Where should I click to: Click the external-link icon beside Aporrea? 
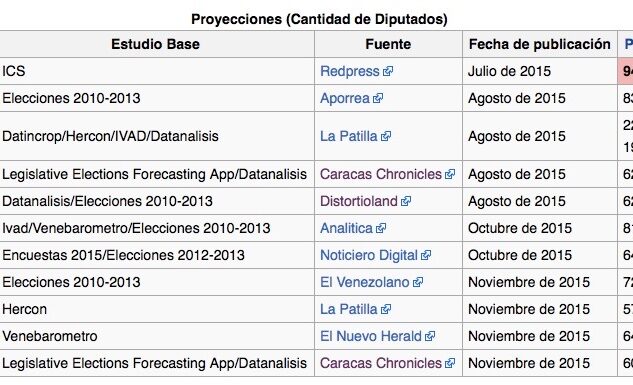(x=378, y=98)
